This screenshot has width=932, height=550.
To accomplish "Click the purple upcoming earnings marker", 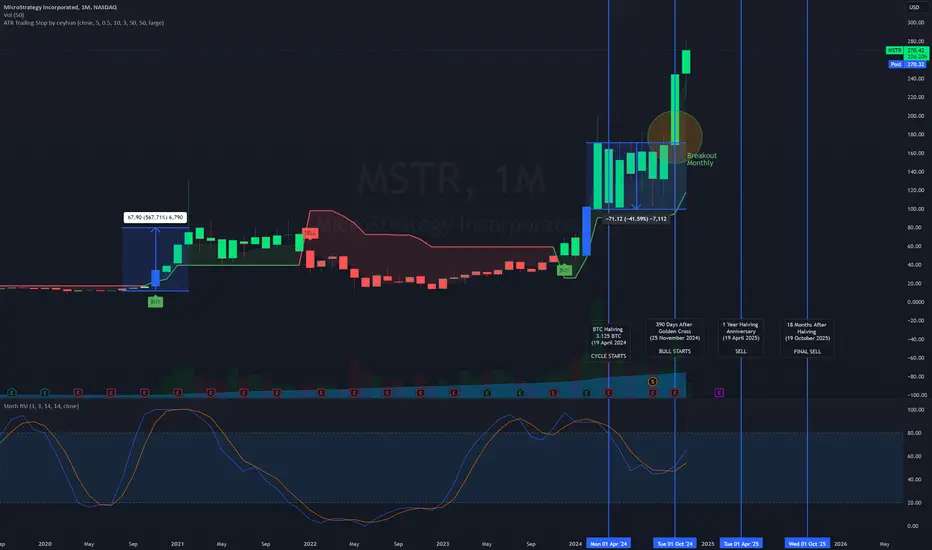I will 719,392.
